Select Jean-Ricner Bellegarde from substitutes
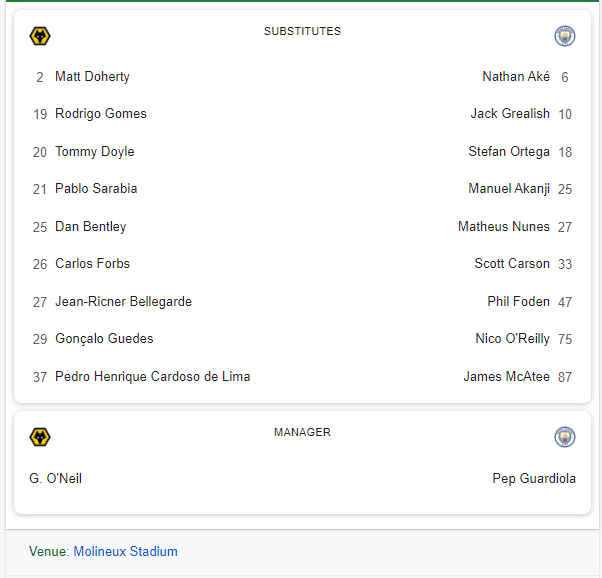Screen dimensions: 602x578 click(123, 302)
